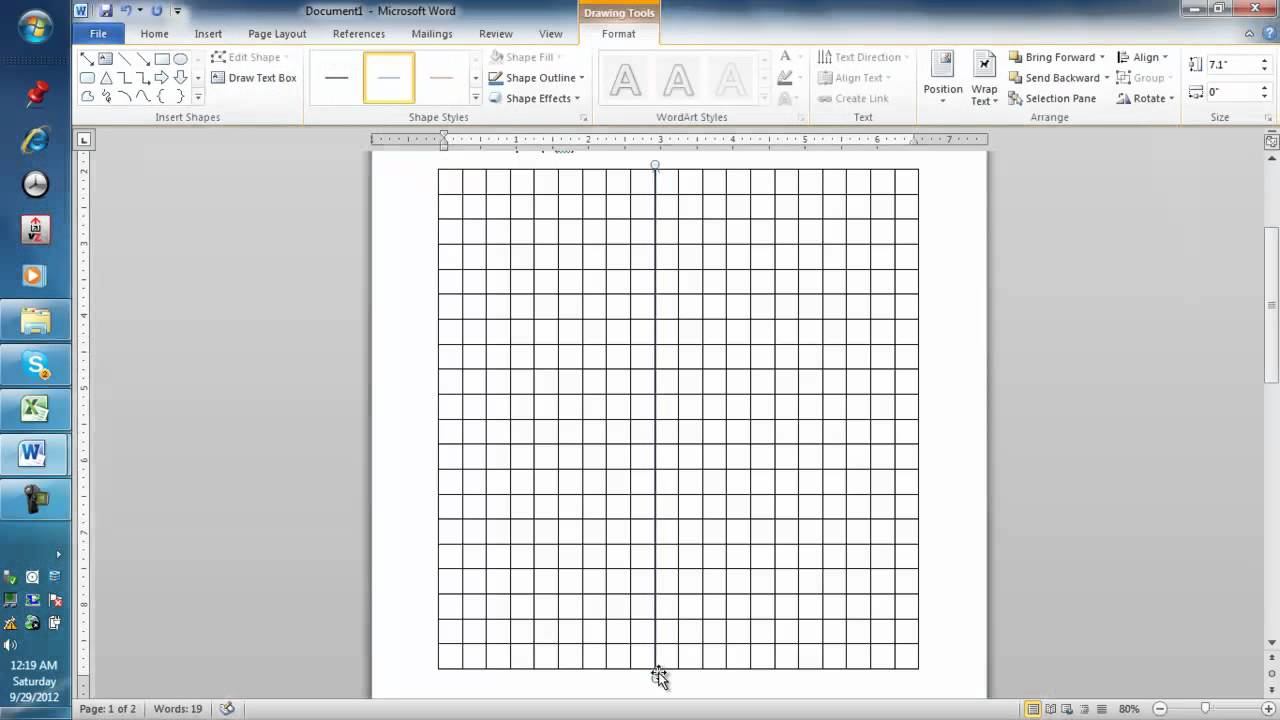Image resolution: width=1280 pixels, height=720 pixels.
Task: Apply the third orange line shape style
Action: 441,78
